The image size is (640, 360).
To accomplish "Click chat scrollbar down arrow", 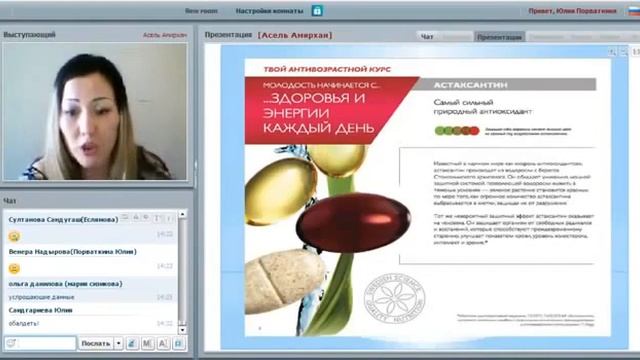I will coord(182,330).
